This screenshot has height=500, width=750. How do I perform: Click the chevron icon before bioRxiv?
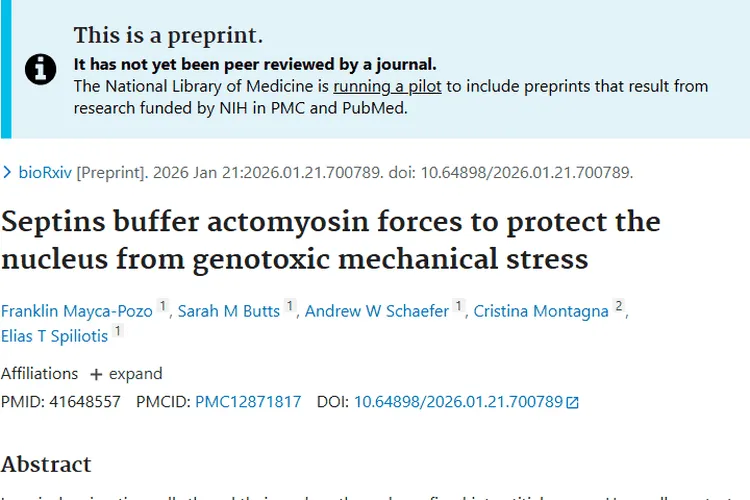8,173
